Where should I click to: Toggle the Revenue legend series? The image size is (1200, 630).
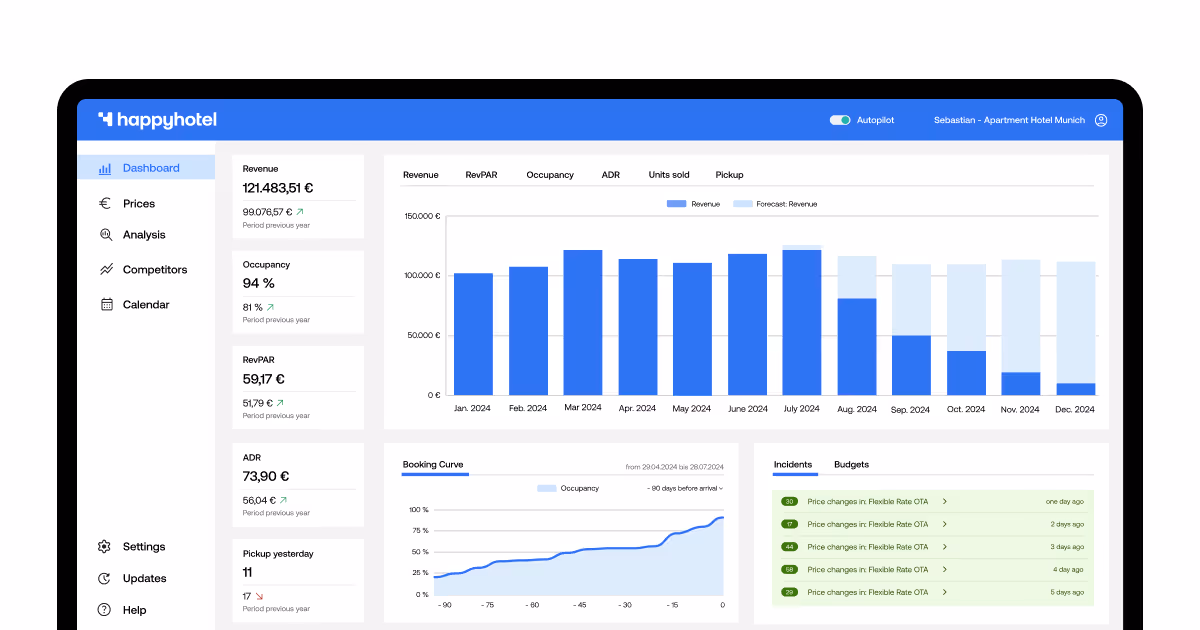click(693, 204)
